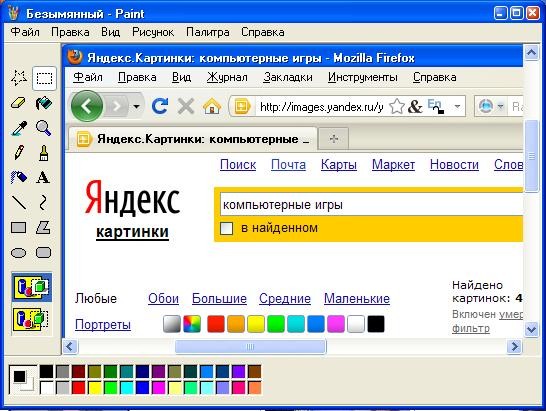Click the 'Маленькие' size filter link
This screenshot has width=546, height=411.
357,298
